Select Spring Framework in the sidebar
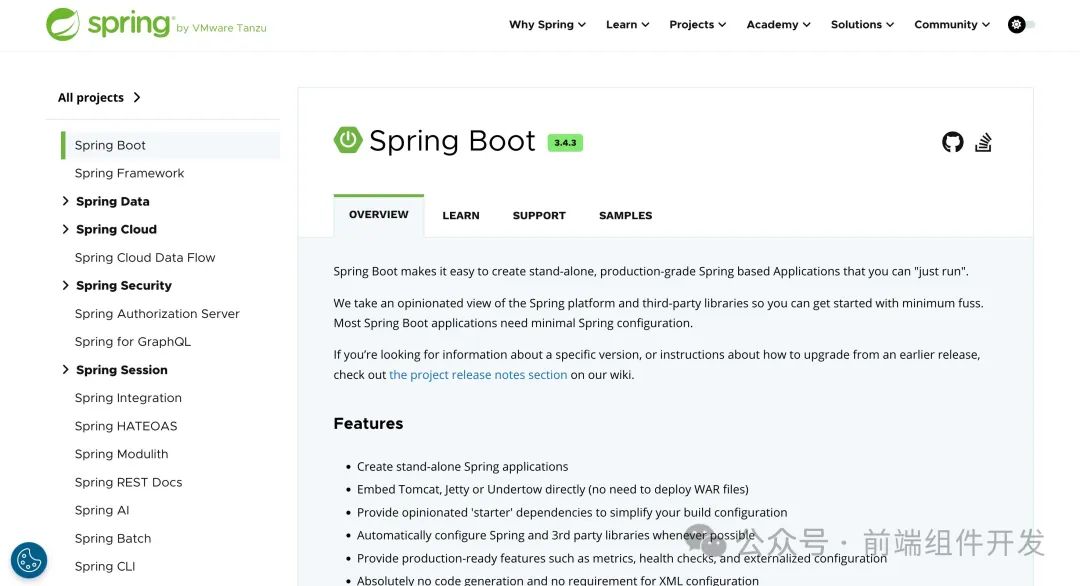Screen dimensions: 1080x586 click(x=129, y=172)
